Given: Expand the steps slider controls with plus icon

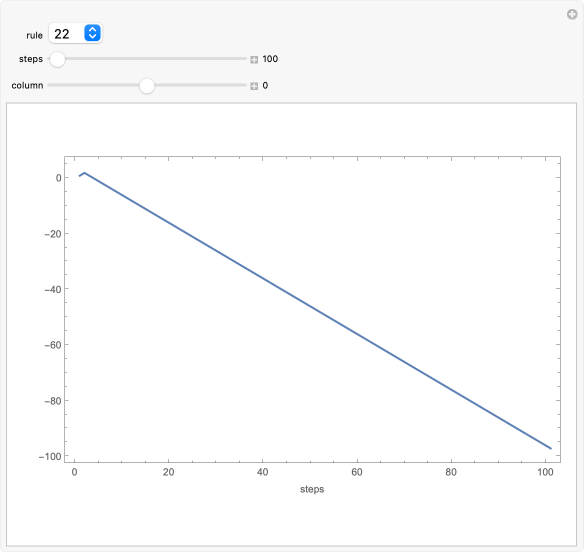Looking at the screenshot, I should (x=254, y=60).
